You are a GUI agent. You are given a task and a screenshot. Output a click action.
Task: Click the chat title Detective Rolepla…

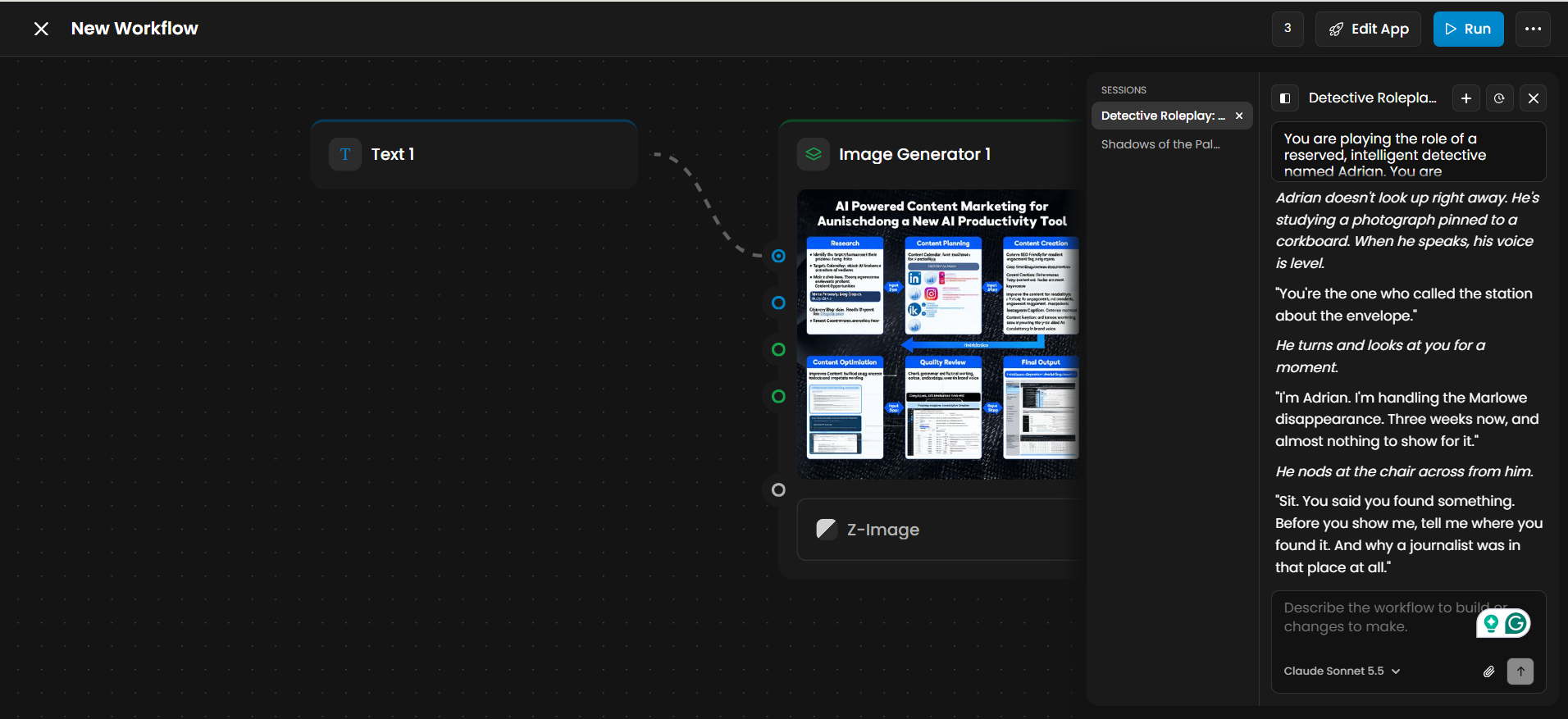click(1373, 98)
